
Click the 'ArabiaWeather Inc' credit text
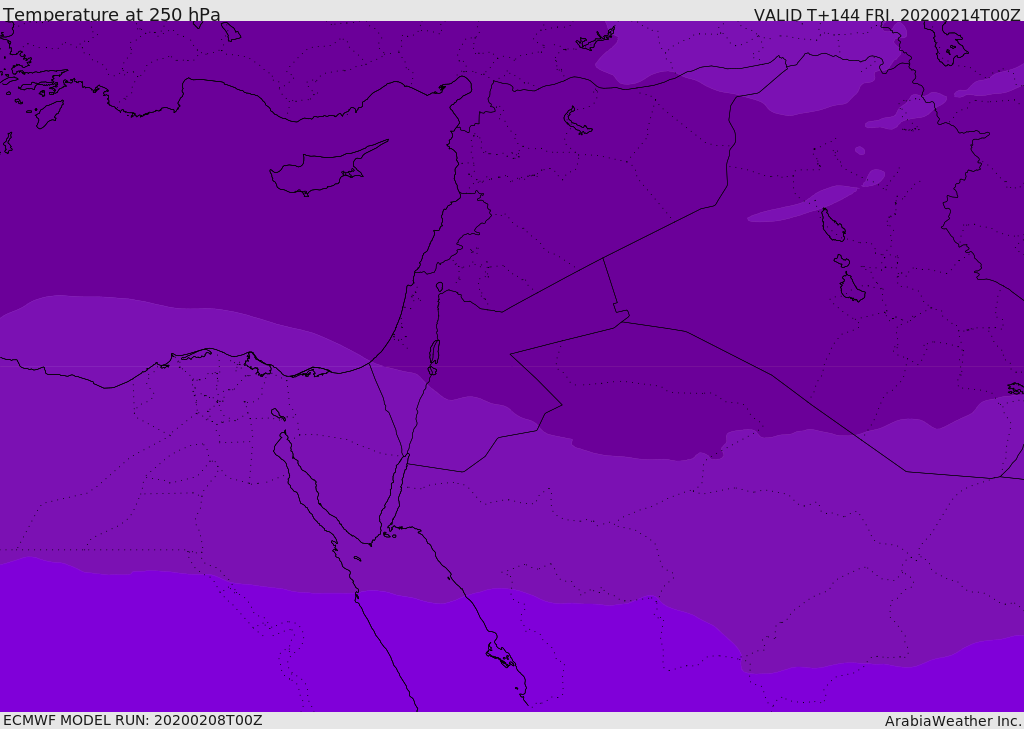click(952, 721)
